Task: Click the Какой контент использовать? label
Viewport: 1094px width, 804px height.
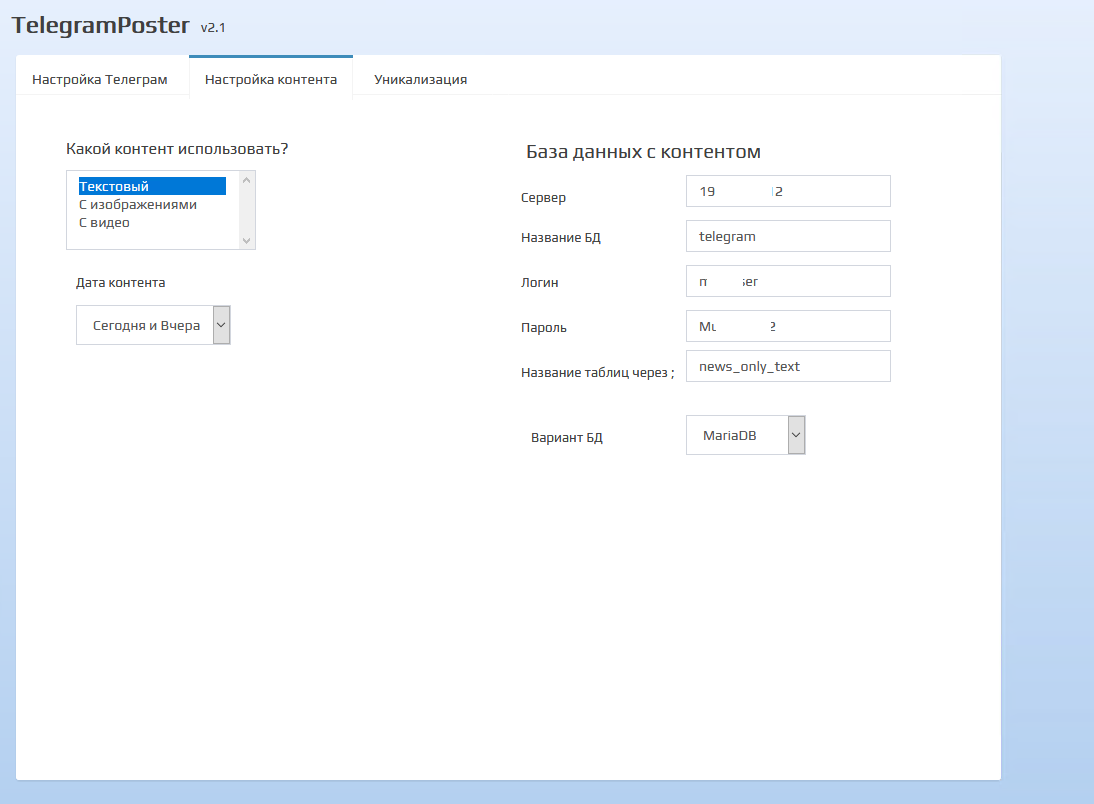Action: 177,149
